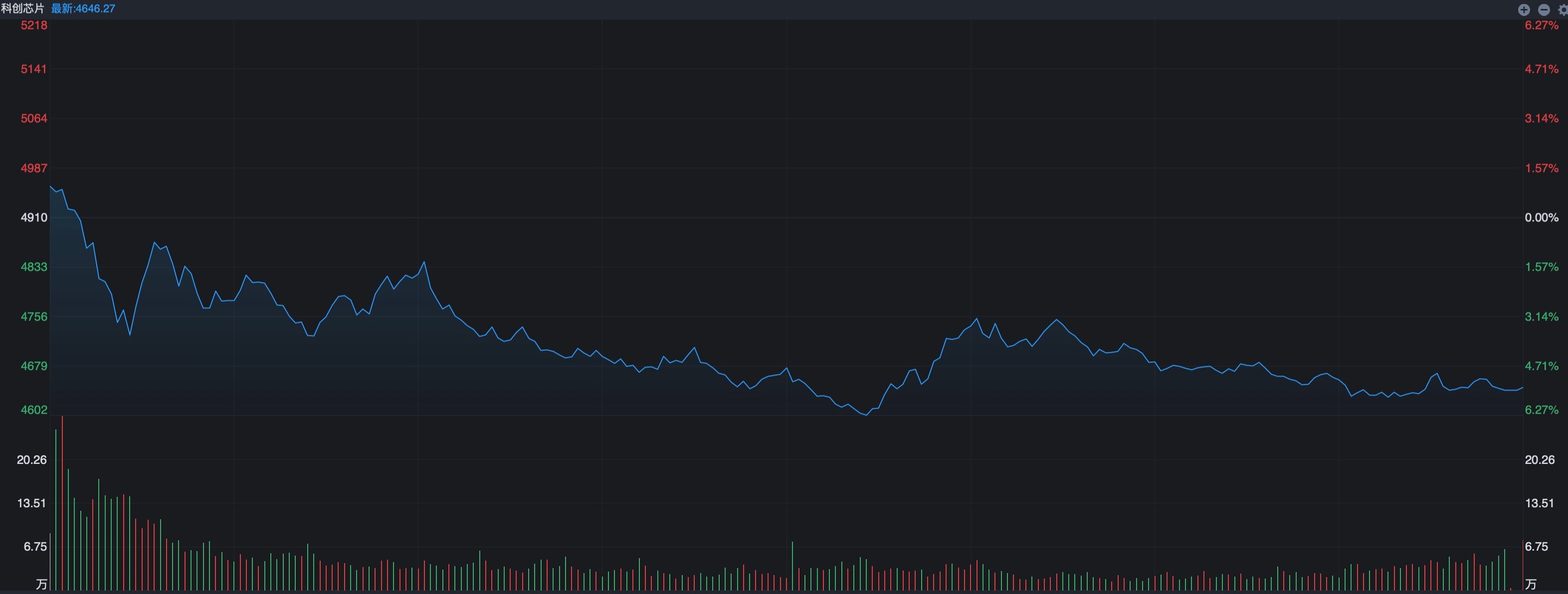Click the 科创芯片 chart title
This screenshot has height=594, width=1568.
point(22,8)
